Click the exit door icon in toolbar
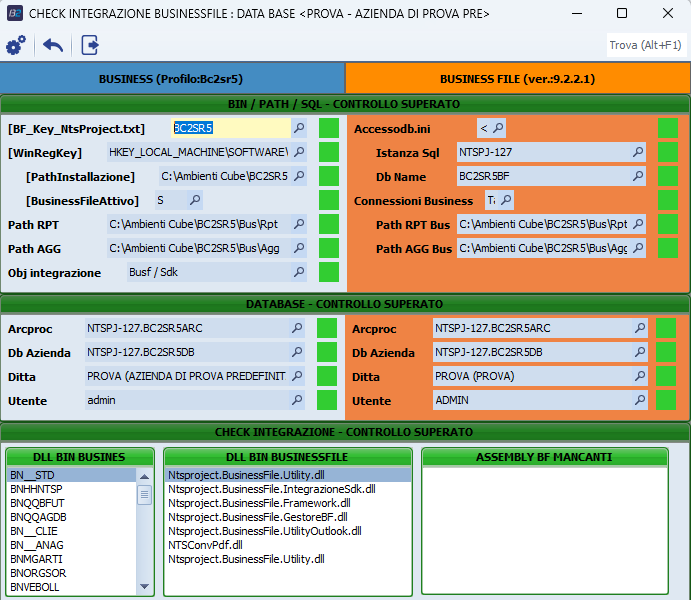 click(90, 45)
